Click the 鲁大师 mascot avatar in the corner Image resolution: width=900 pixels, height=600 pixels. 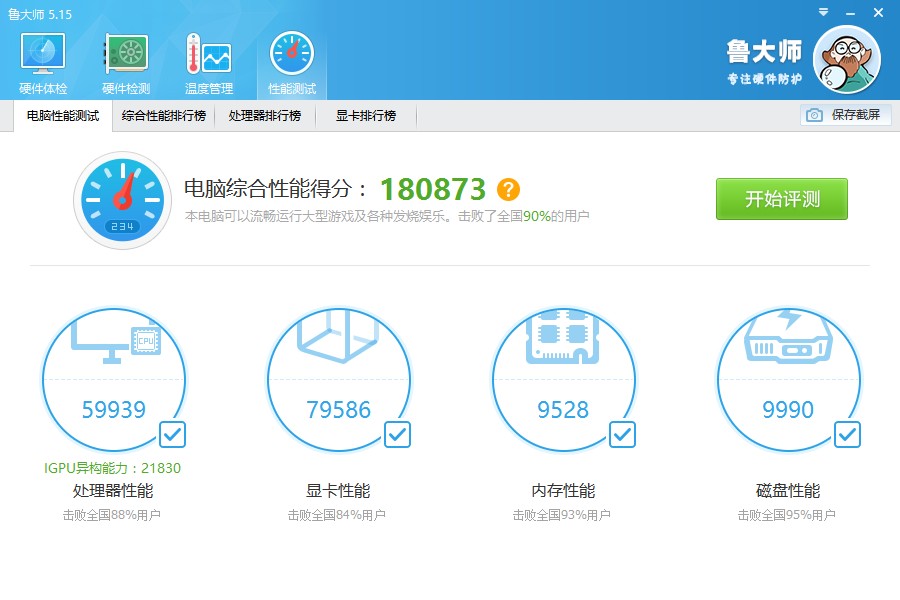pyautogui.click(x=848, y=57)
